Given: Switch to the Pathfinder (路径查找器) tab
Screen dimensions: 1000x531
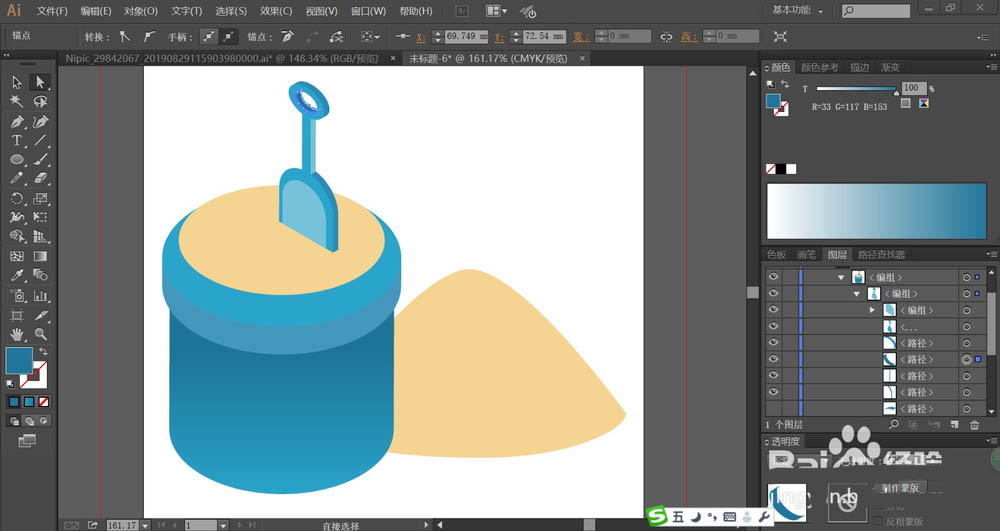Looking at the screenshot, I should click(x=881, y=254).
